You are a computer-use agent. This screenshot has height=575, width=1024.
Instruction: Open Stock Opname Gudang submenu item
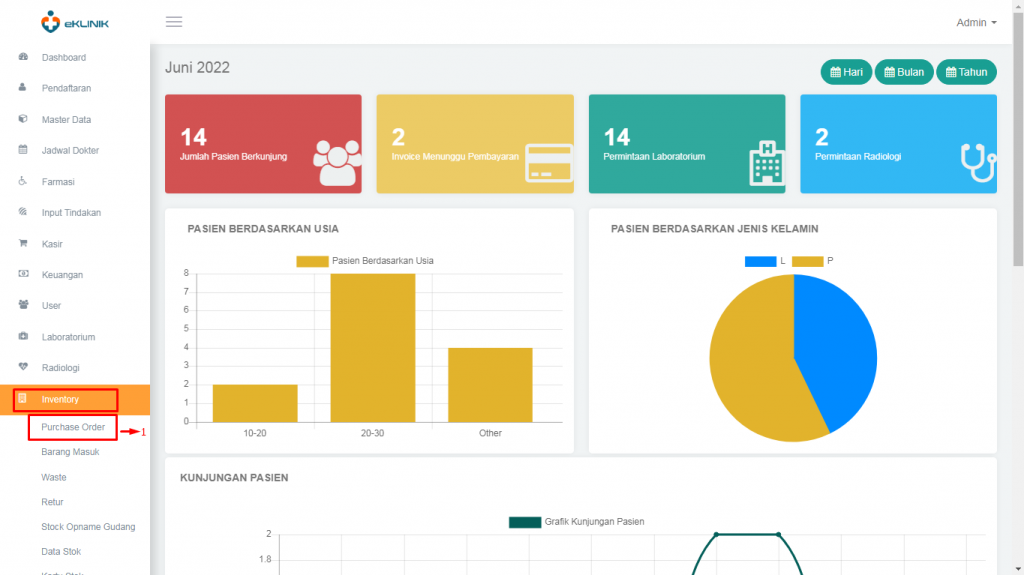pos(88,527)
